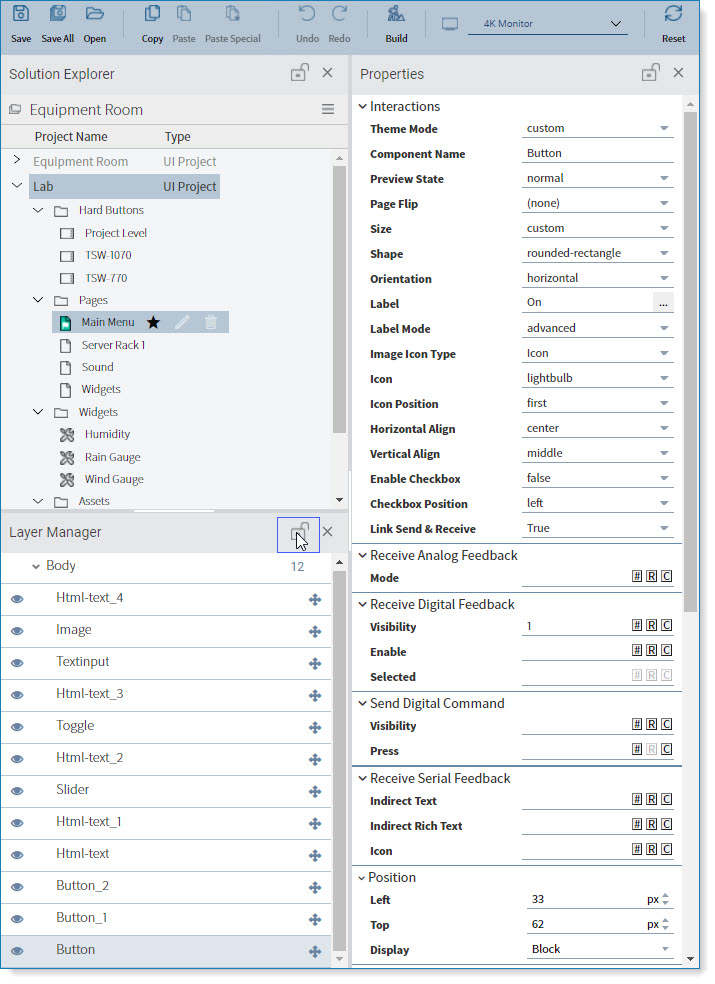
Task: Open the Enable Checkbox dropdown
Action: tap(597, 478)
